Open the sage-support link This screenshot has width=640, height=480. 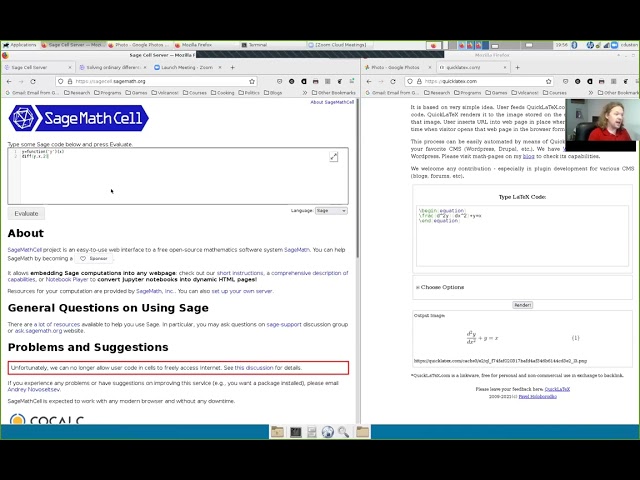[284, 324]
